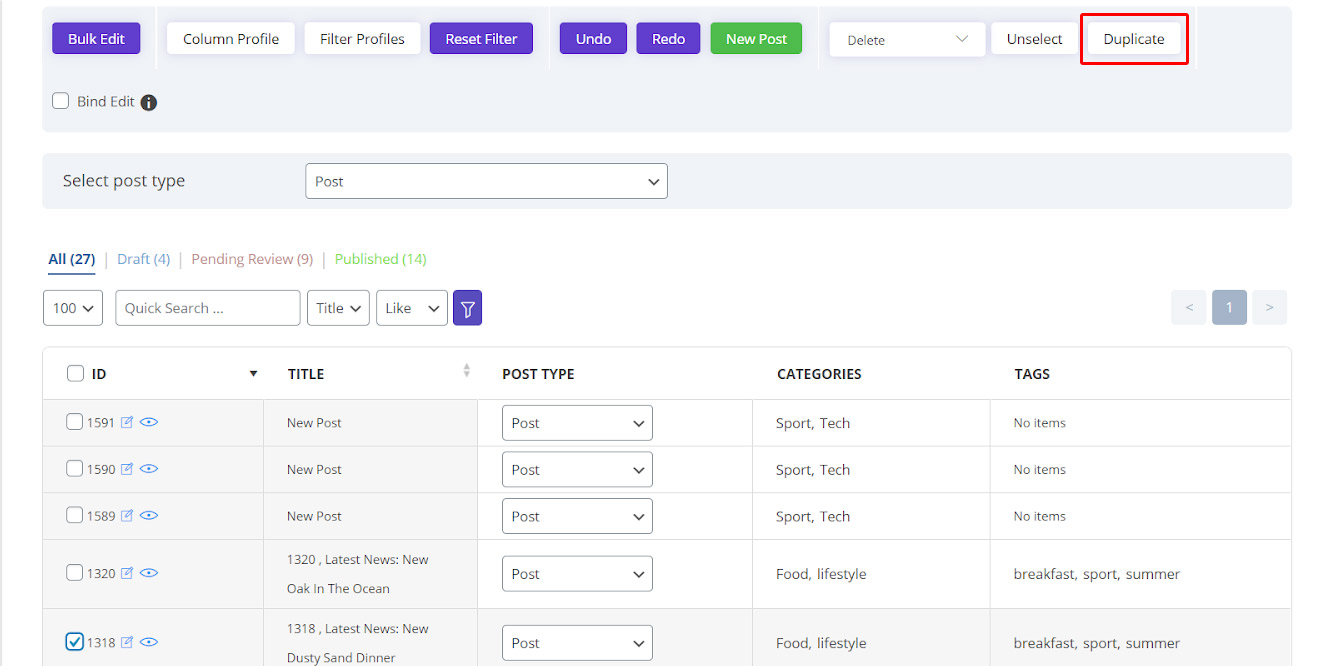Image resolution: width=1330 pixels, height=666 pixels.
Task: Click the Unselect button
Action: (1034, 39)
